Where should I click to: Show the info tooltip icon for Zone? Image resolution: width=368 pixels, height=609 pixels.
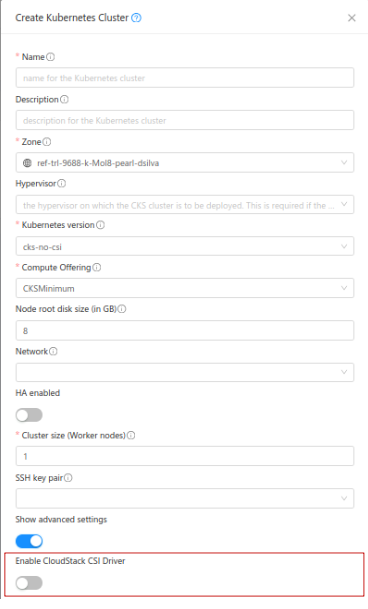[47, 142]
